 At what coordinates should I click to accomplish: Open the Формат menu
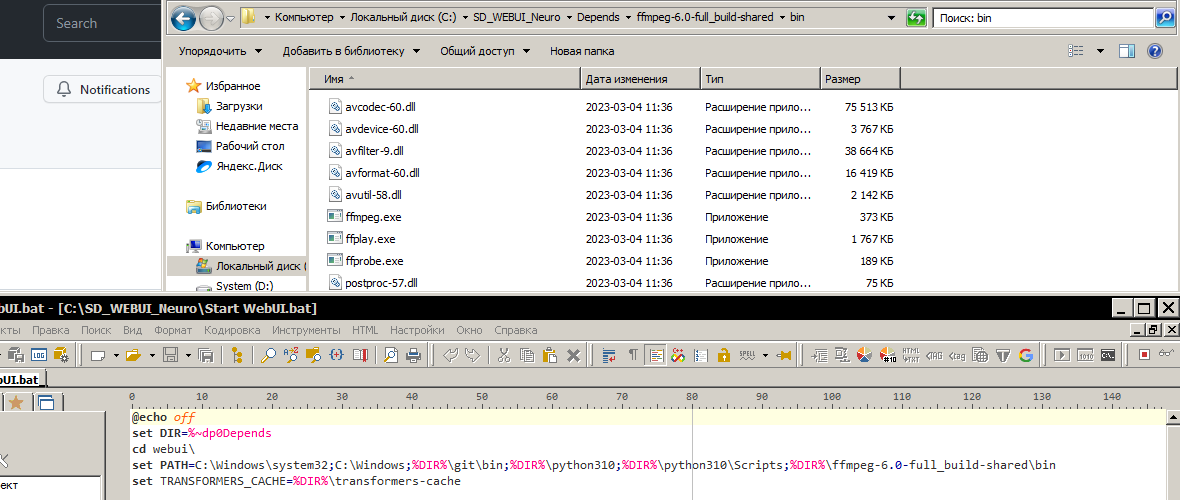point(173,330)
